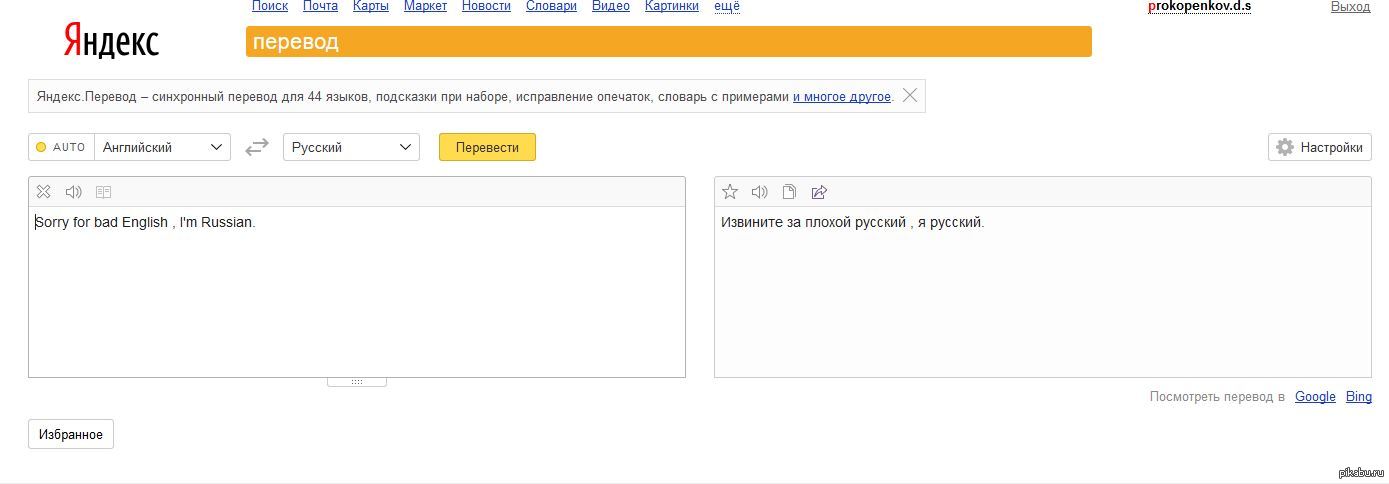The width and height of the screenshot is (1389, 484).
Task: View translation in Google
Action: tap(1315, 397)
